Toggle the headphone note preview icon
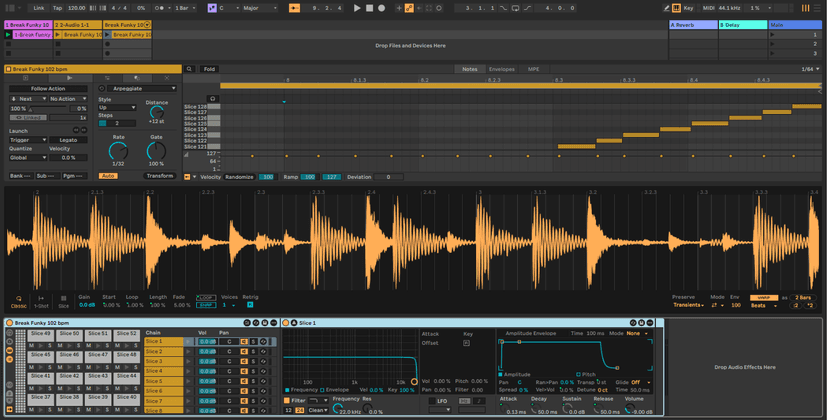 point(212,98)
